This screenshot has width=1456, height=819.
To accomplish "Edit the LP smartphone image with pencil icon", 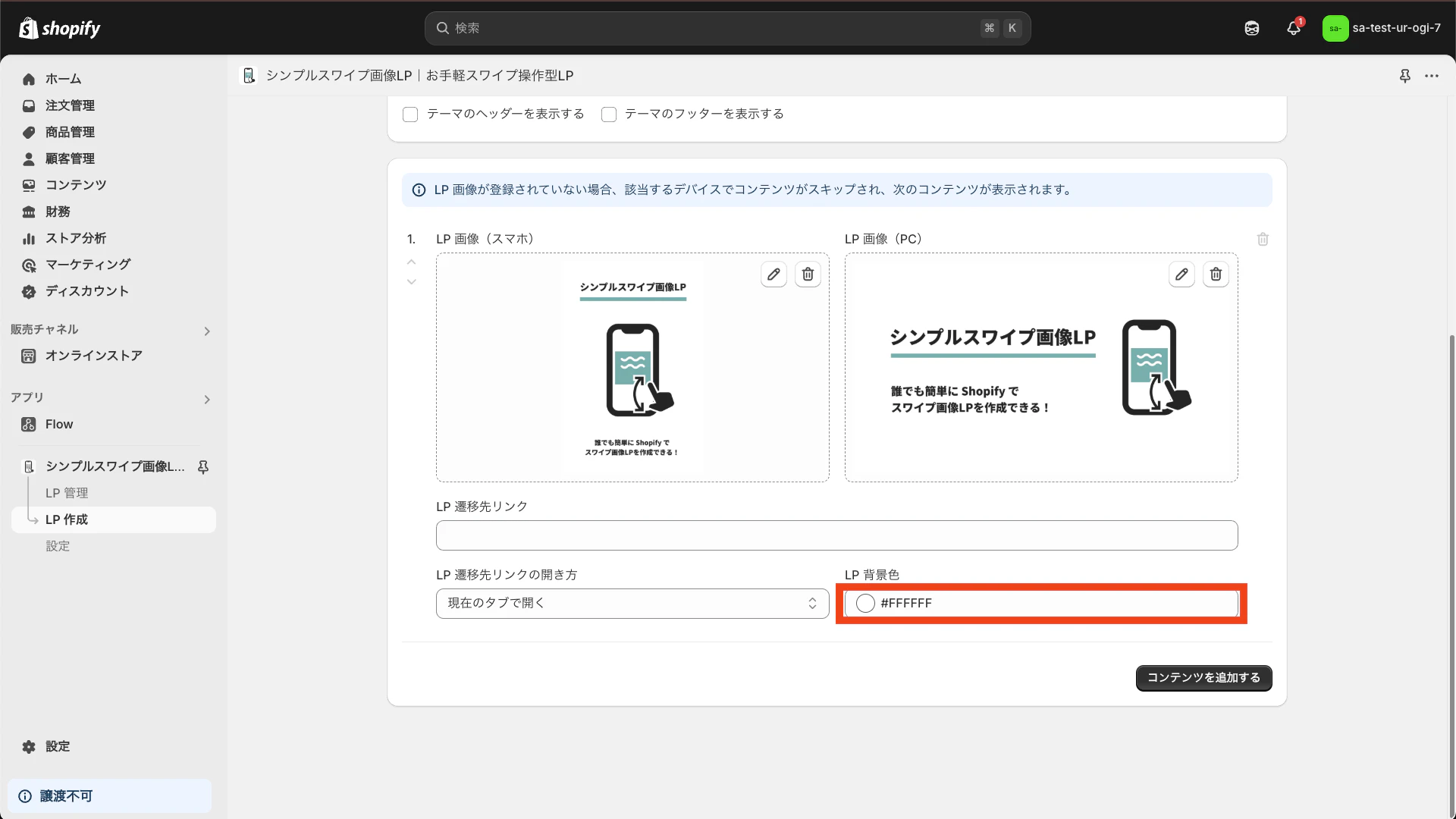I will tap(773, 275).
